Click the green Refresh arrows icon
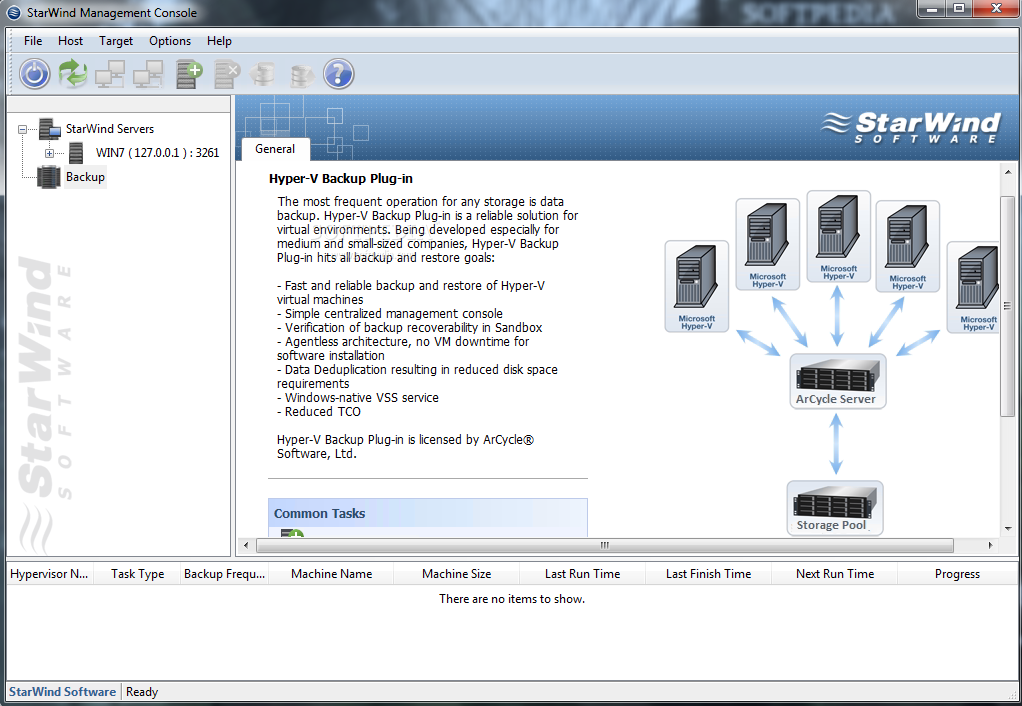The width and height of the screenshot is (1022, 706). point(73,74)
